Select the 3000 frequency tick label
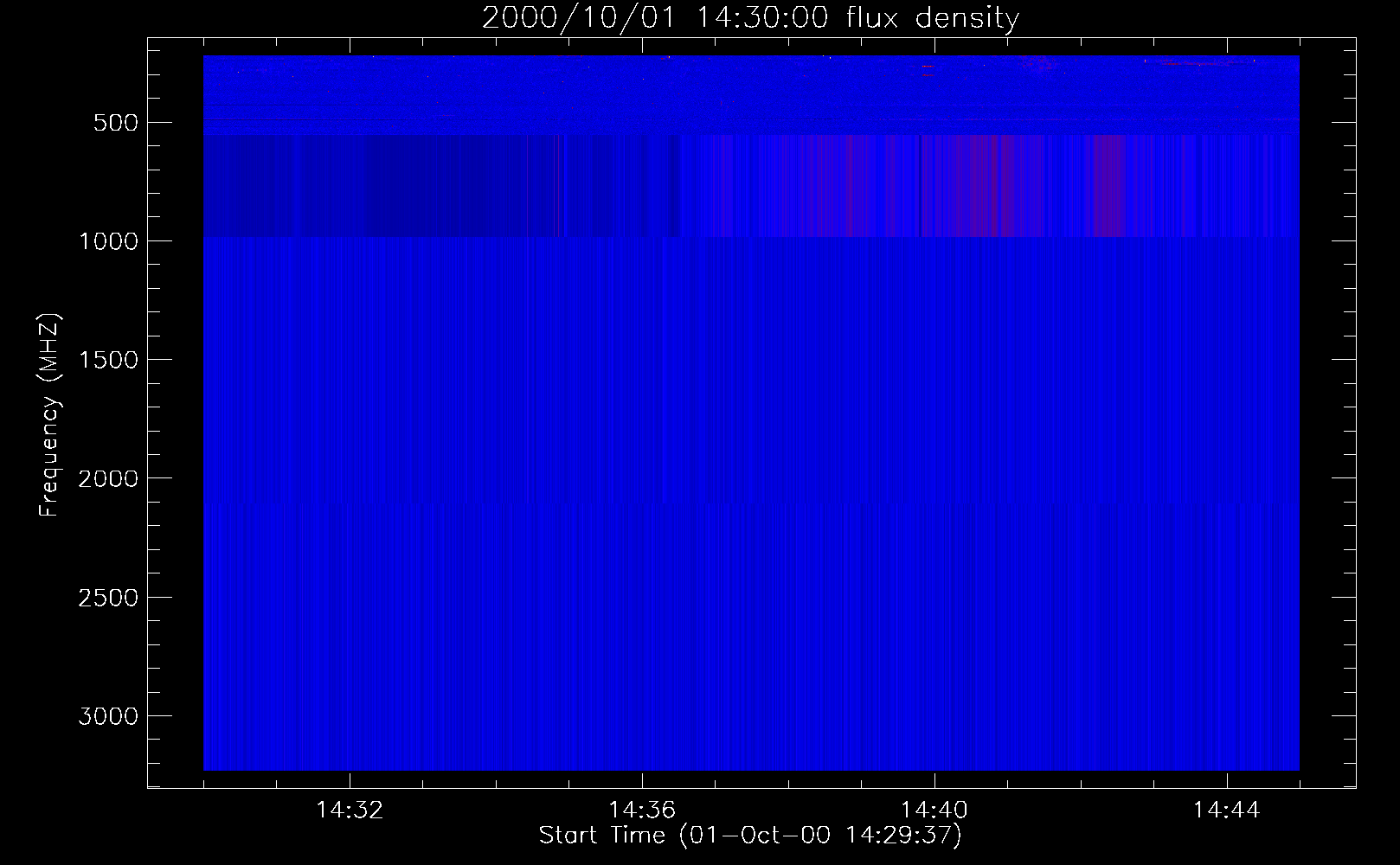Image resolution: width=1400 pixels, height=865 pixels. coord(108,716)
